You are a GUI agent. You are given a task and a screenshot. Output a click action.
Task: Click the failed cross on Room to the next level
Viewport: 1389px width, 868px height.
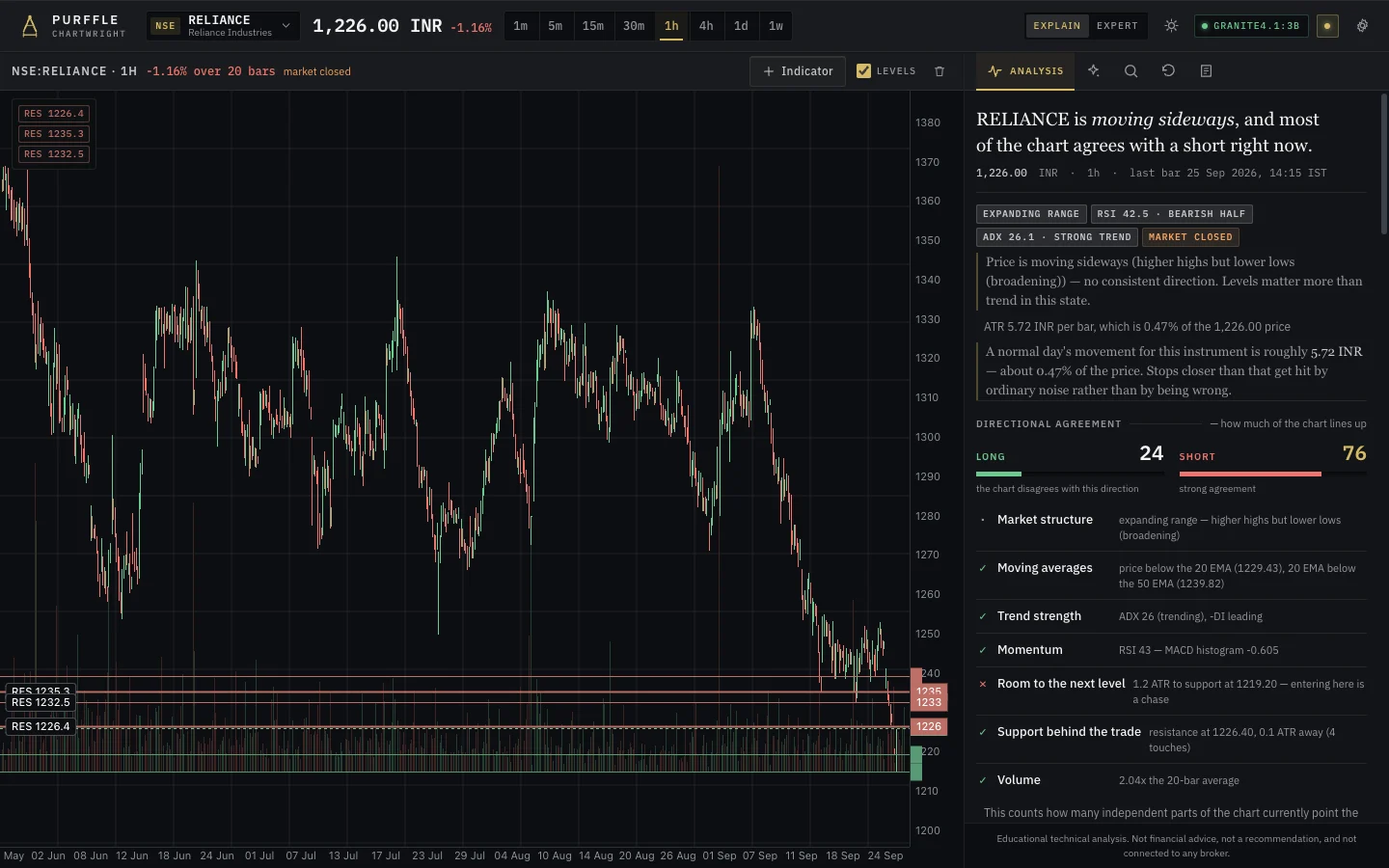(x=983, y=684)
